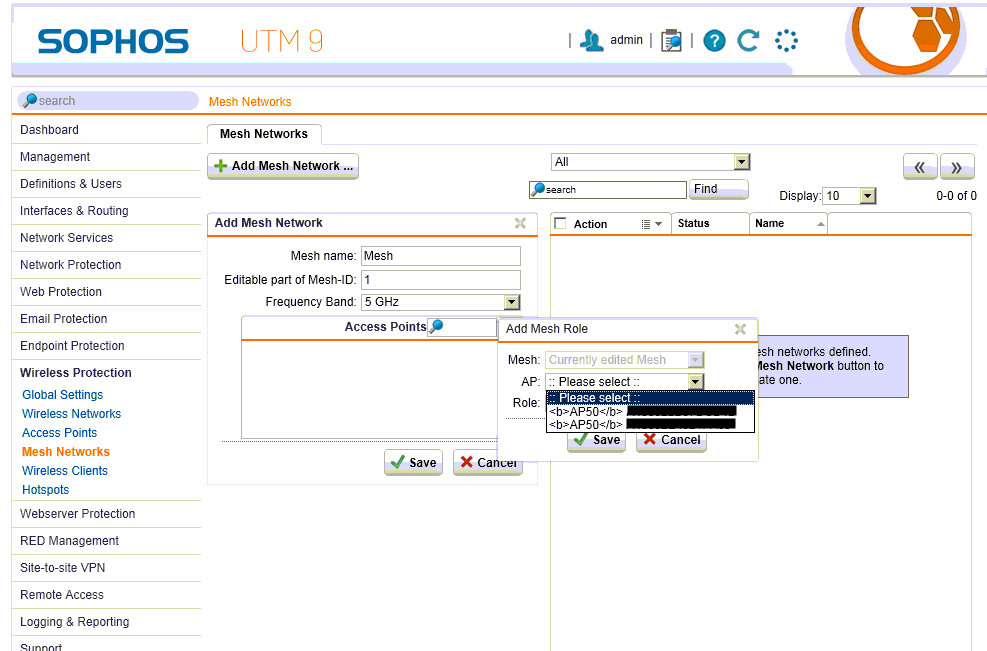Click the Sophos logo
The width and height of the screenshot is (987, 651).
coord(113,42)
